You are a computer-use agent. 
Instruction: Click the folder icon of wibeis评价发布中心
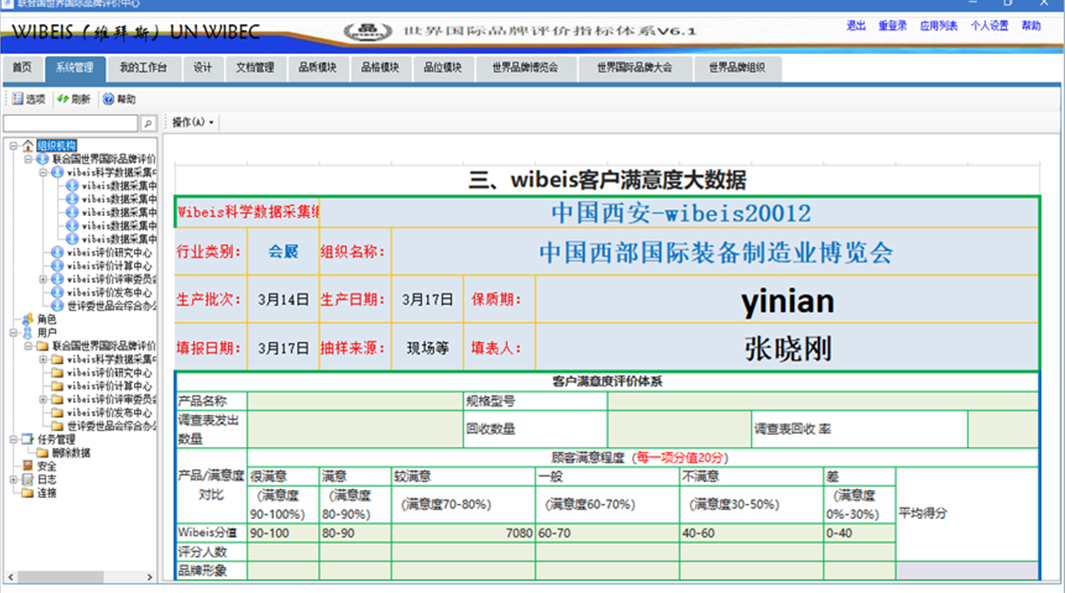(x=58, y=413)
